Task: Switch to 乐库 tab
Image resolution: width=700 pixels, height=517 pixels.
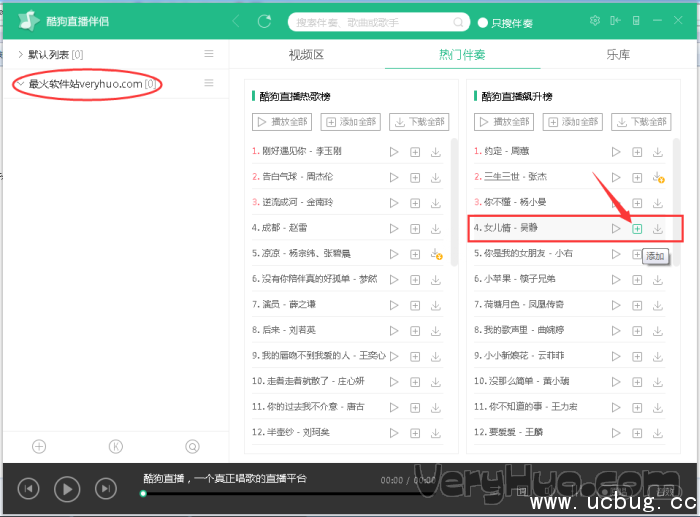Action: tap(618, 54)
